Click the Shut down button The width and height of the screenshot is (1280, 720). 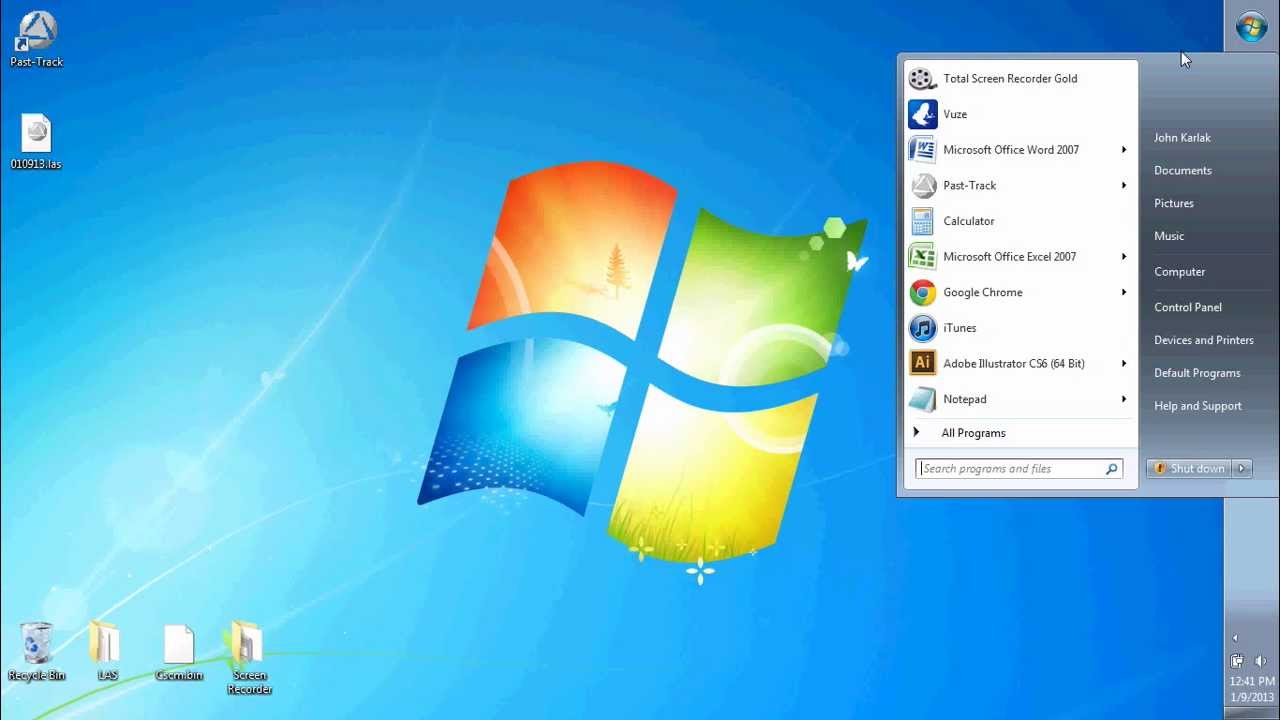coord(1190,469)
